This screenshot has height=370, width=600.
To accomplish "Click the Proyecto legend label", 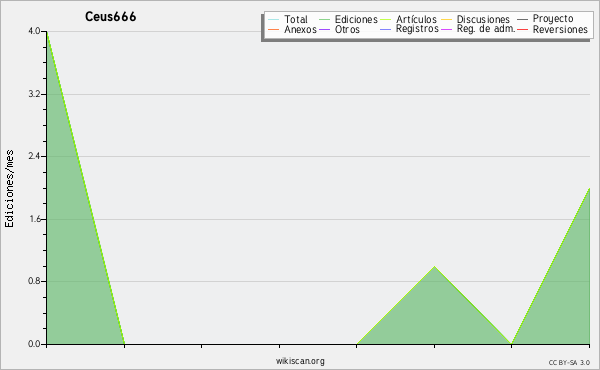I will tap(553, 19).
